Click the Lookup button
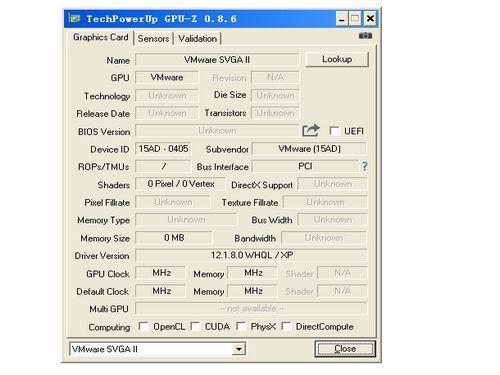Image resolution: width=500 pixels, height=375 pixels. (337, 59)
